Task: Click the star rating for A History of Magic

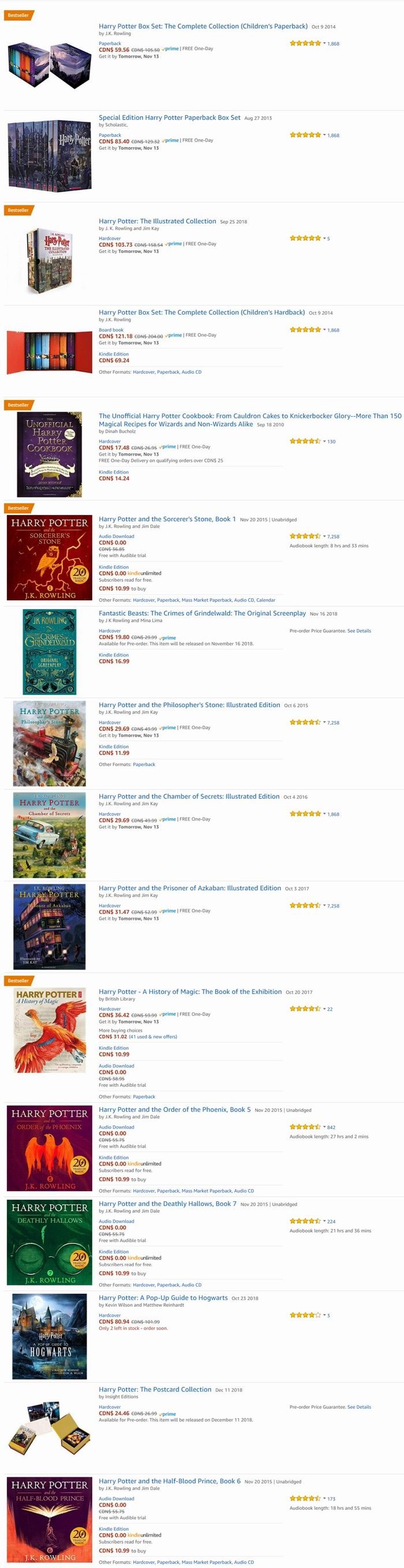Action: point(305,1009)
